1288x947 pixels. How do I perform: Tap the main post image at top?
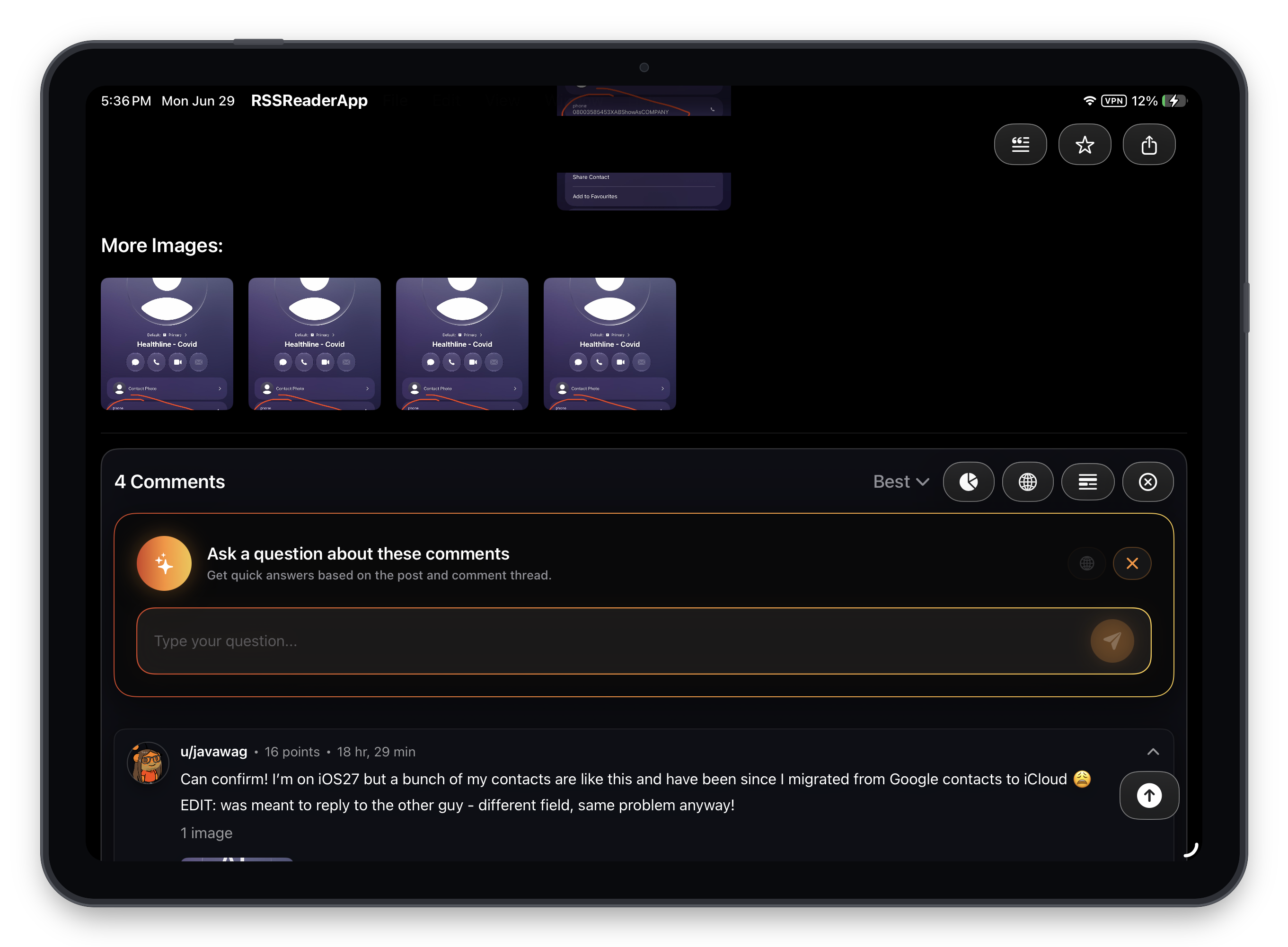pyautogui.click(x=644, y=148)
